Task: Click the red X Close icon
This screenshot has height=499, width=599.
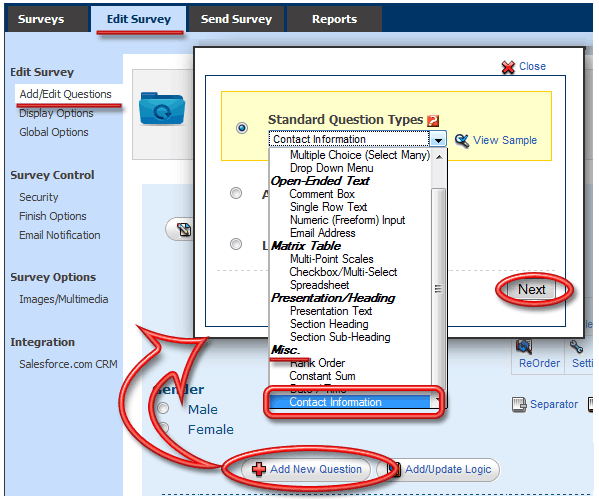Action: pos(508,67)
